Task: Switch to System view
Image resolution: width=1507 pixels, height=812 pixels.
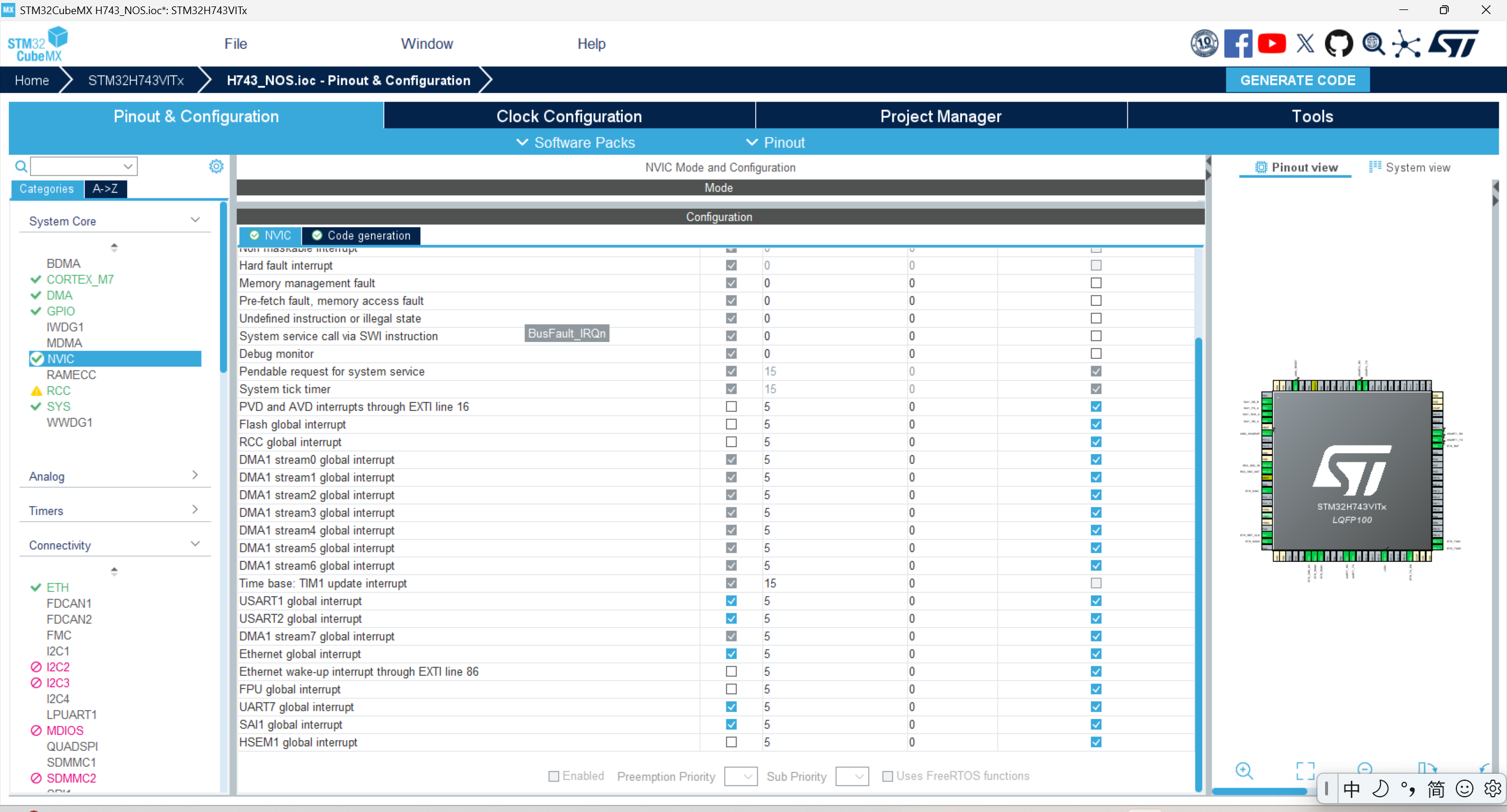Action: click(1410, 168)
